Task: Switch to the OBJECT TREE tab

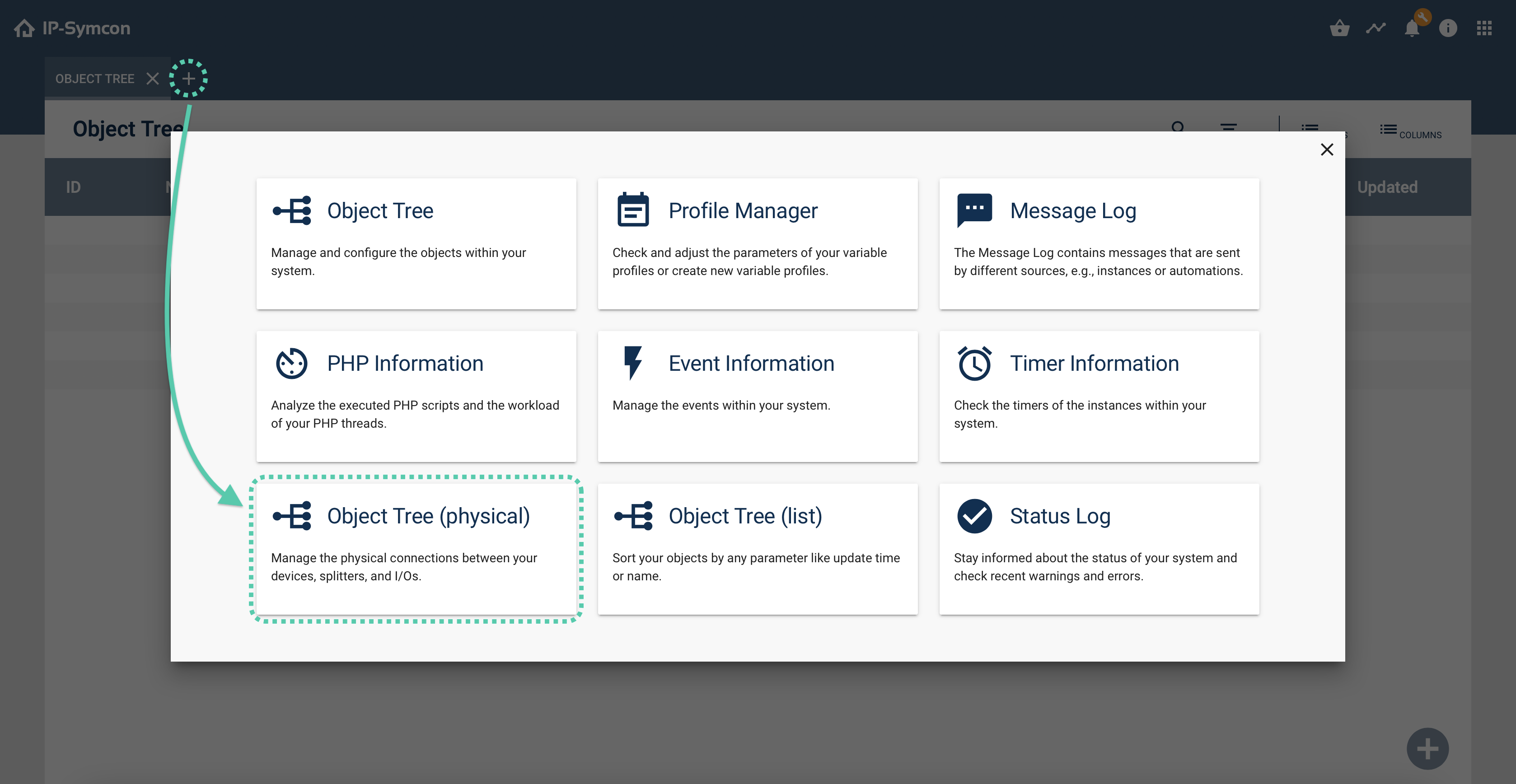Action: [95, 78]
